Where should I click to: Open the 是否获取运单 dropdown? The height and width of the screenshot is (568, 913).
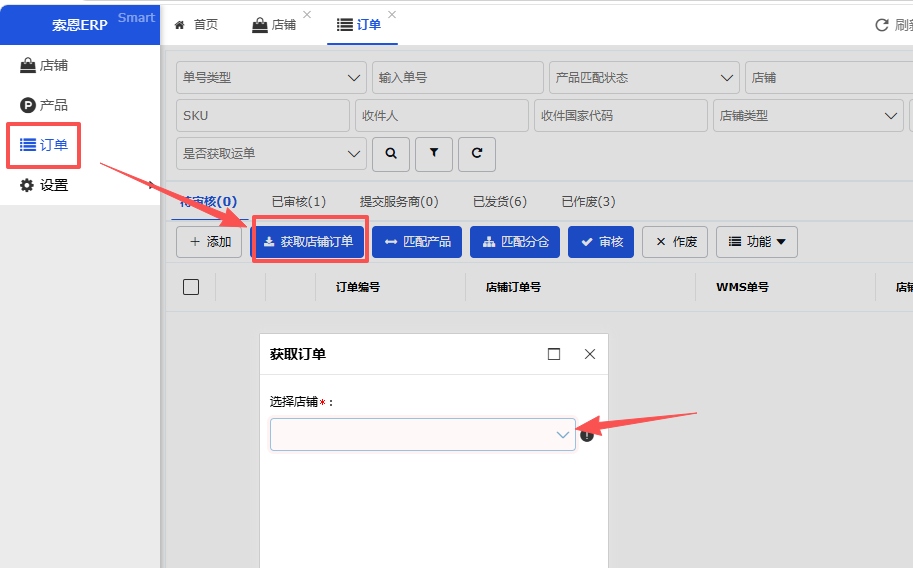pyautogui.click(x=271, y=154)
